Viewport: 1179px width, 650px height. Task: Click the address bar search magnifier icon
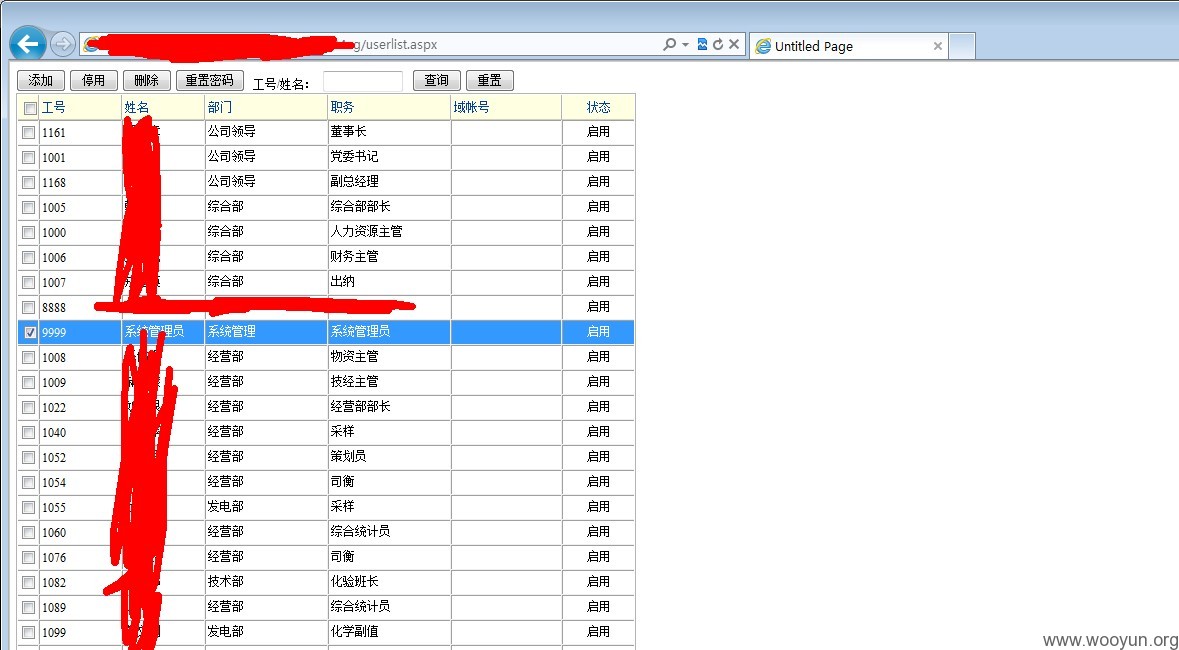coord(669,44)
